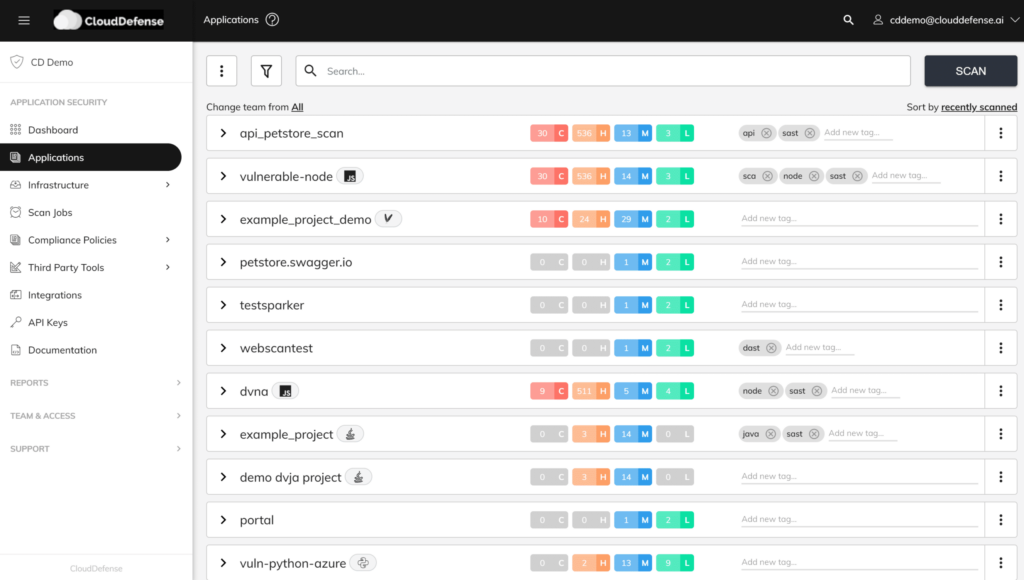Image resolution: width=1024 pixels, height=580 pixels.
Task: Click the V badge icon beside example_project_demo
Action: (x=389, y=219)
